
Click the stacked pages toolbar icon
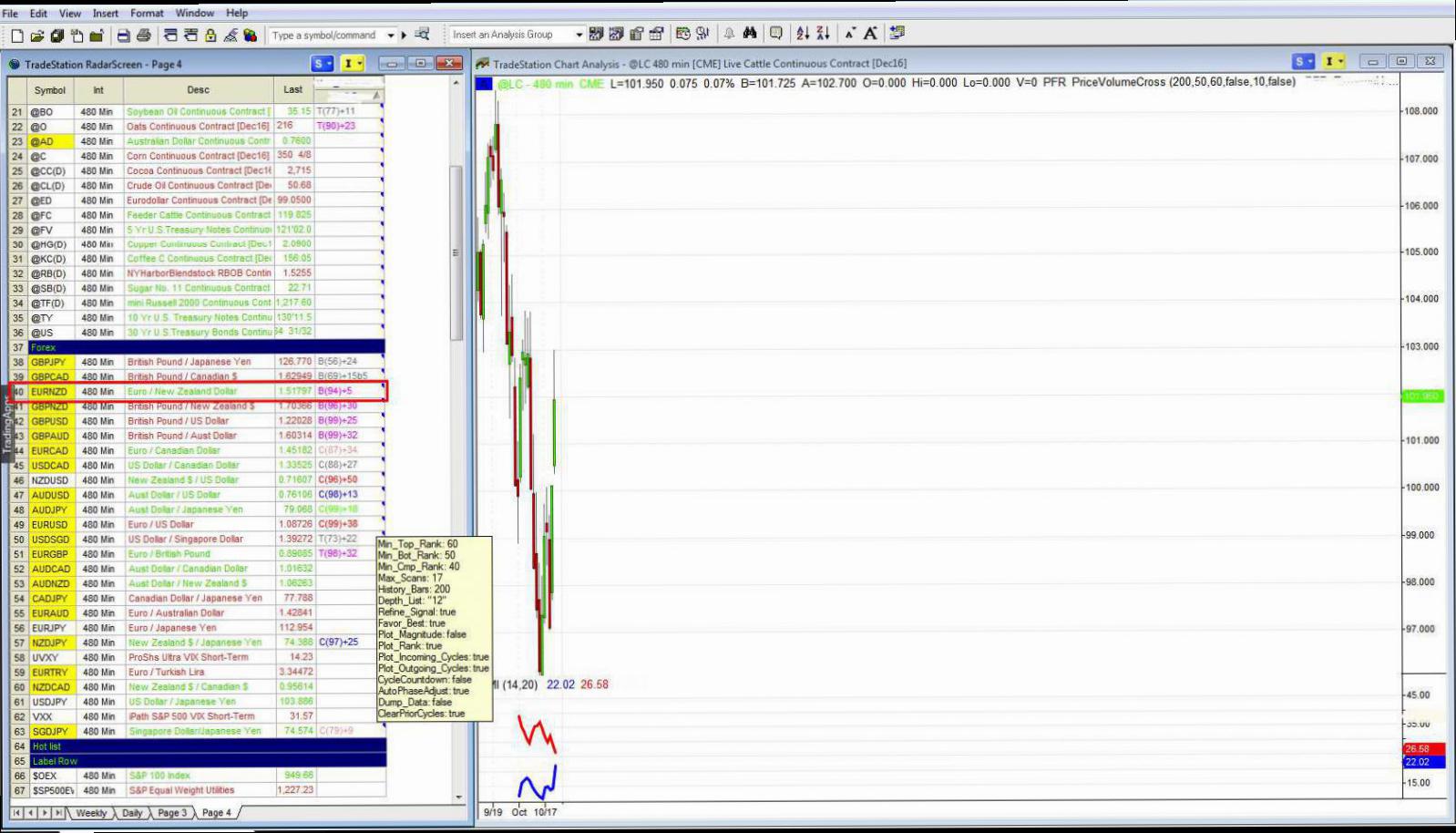coord(77,36)
